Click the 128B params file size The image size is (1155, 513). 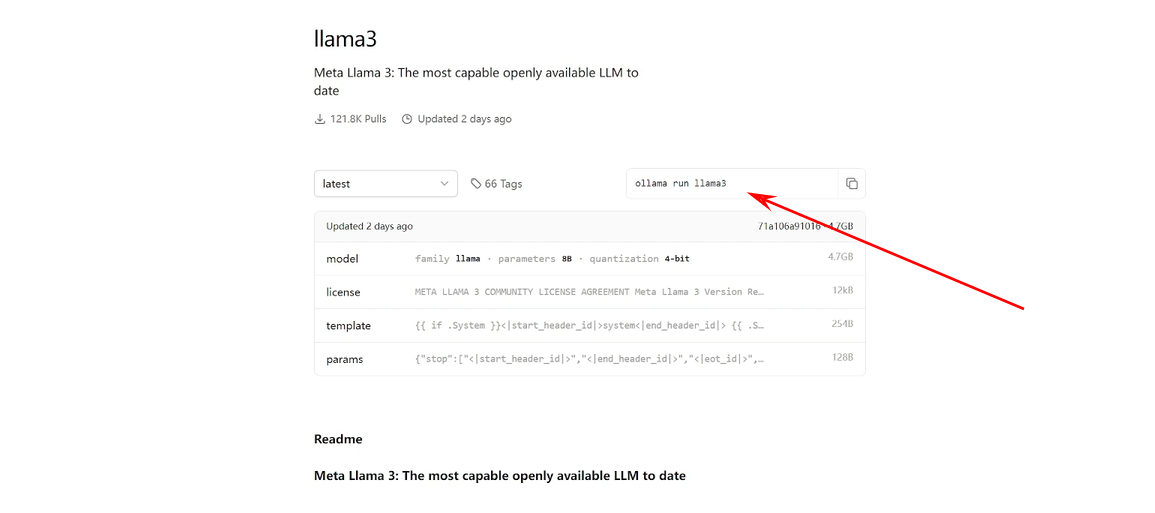point(841,359)
